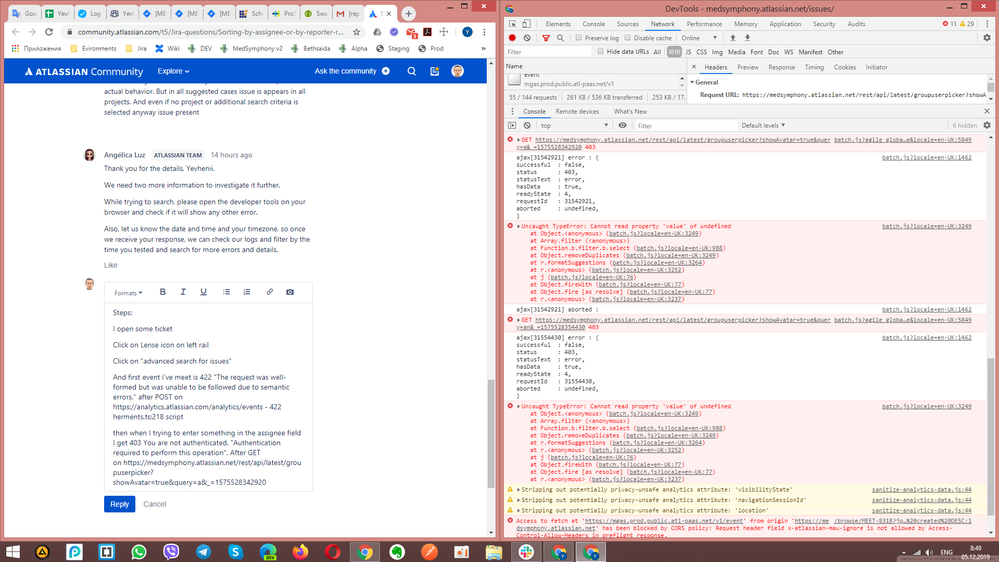This screenshot has width=999, height=562.
Task: Click the Network filter input field
Action: click(x=549, y=52)
